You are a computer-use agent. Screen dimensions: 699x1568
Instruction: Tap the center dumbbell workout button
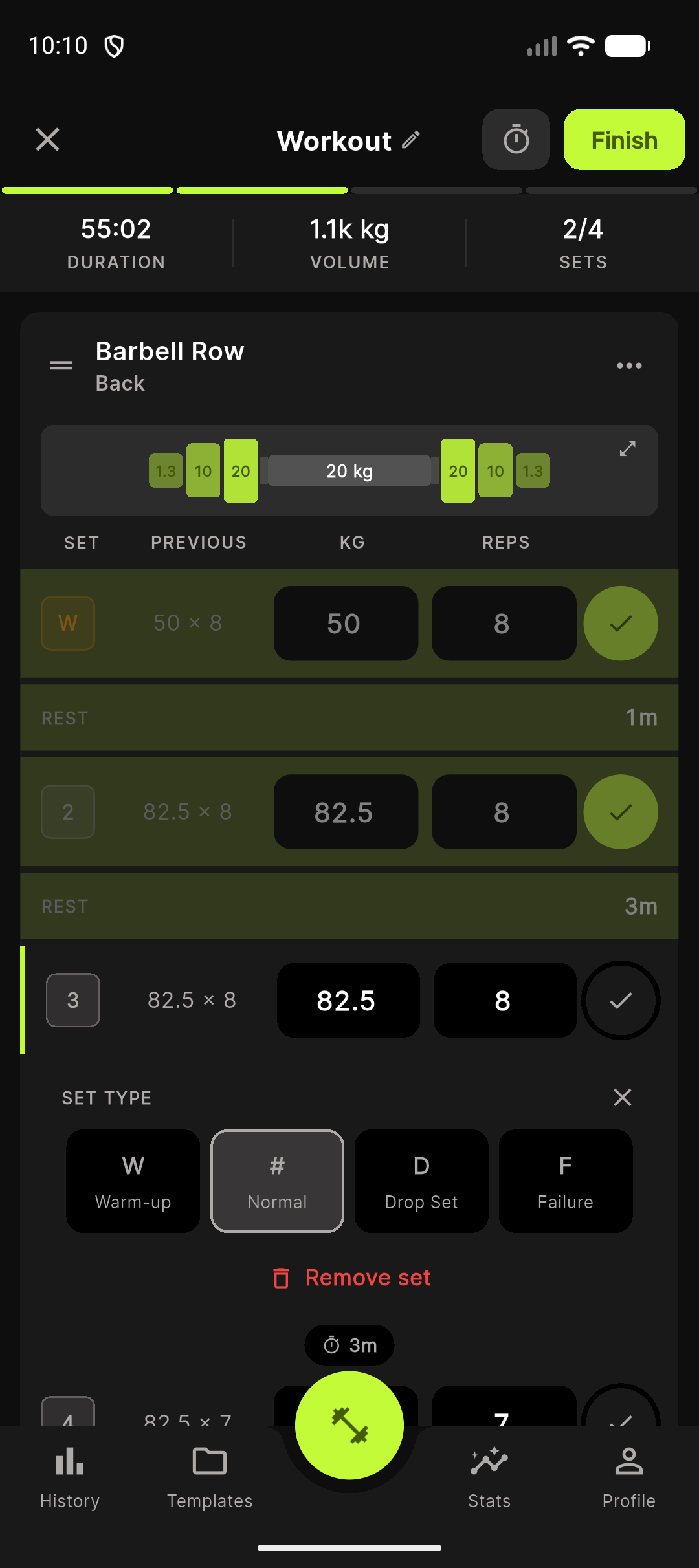coord(349,1425)
